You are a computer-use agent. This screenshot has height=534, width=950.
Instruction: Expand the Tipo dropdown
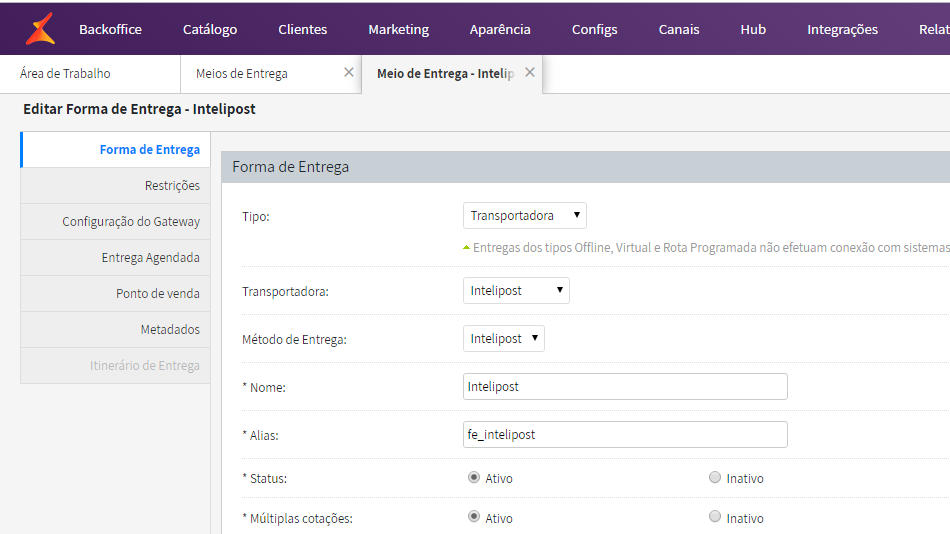tap(525, 216)
